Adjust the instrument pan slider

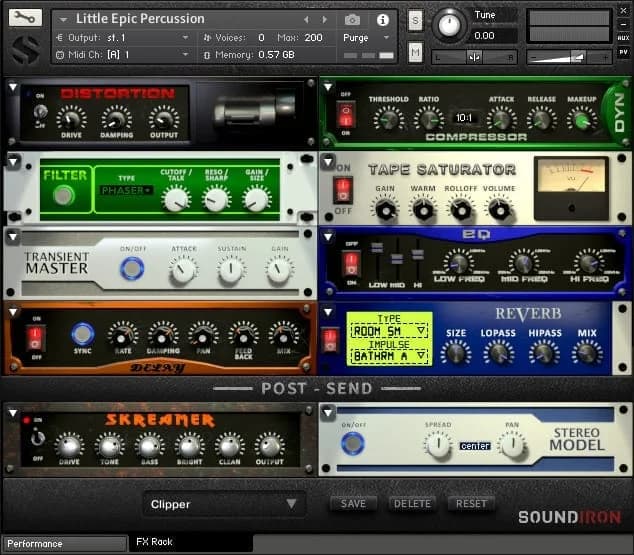click(x=475, y=57)
